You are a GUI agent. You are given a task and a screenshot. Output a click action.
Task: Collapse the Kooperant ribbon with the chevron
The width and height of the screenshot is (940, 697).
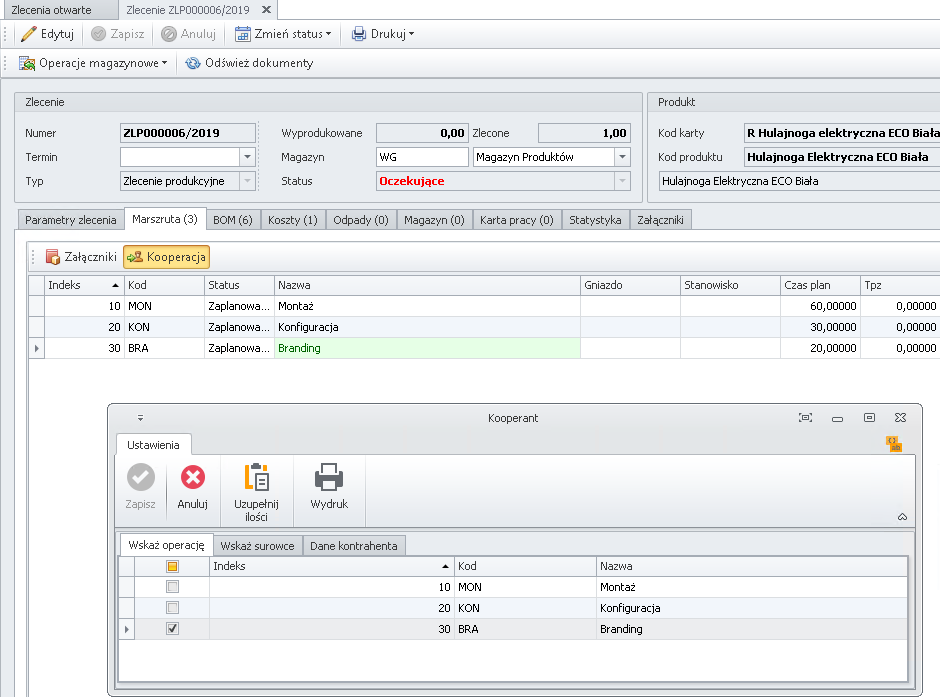pos(902,517)
